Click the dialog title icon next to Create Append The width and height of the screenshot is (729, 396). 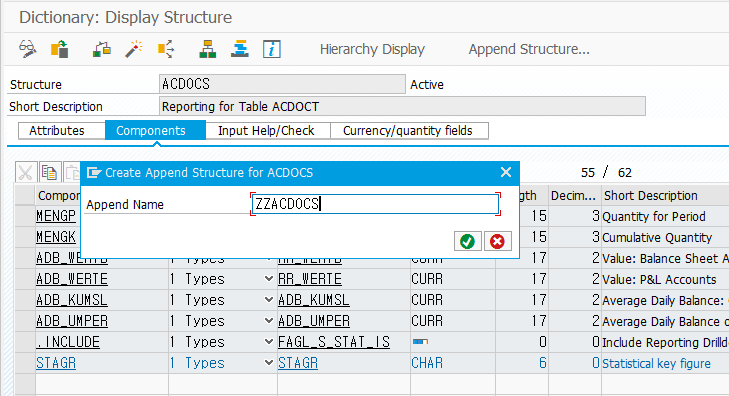pyautogui.click(x=94, y=173)
